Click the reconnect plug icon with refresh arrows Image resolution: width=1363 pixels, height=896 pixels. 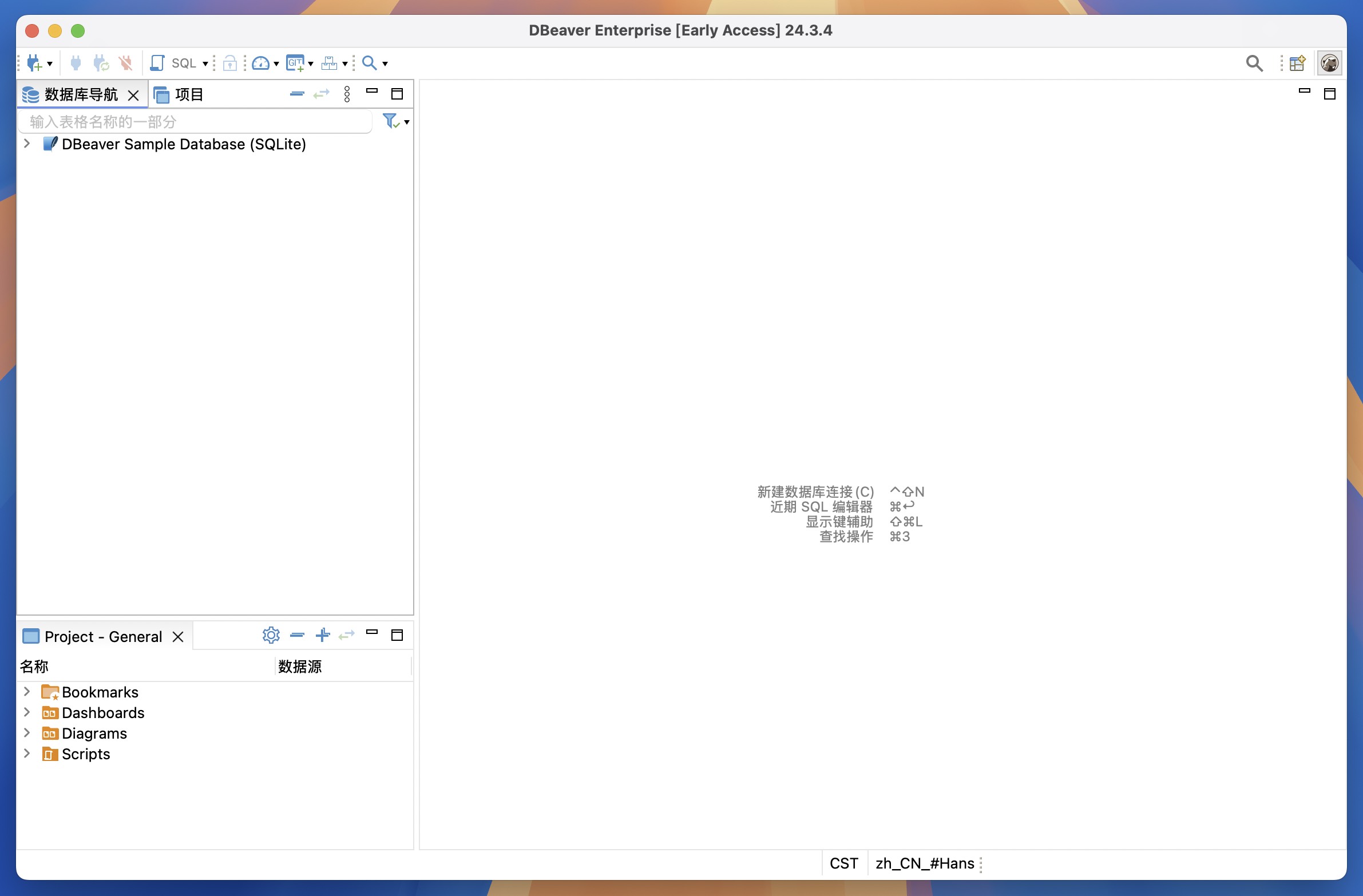101,63
